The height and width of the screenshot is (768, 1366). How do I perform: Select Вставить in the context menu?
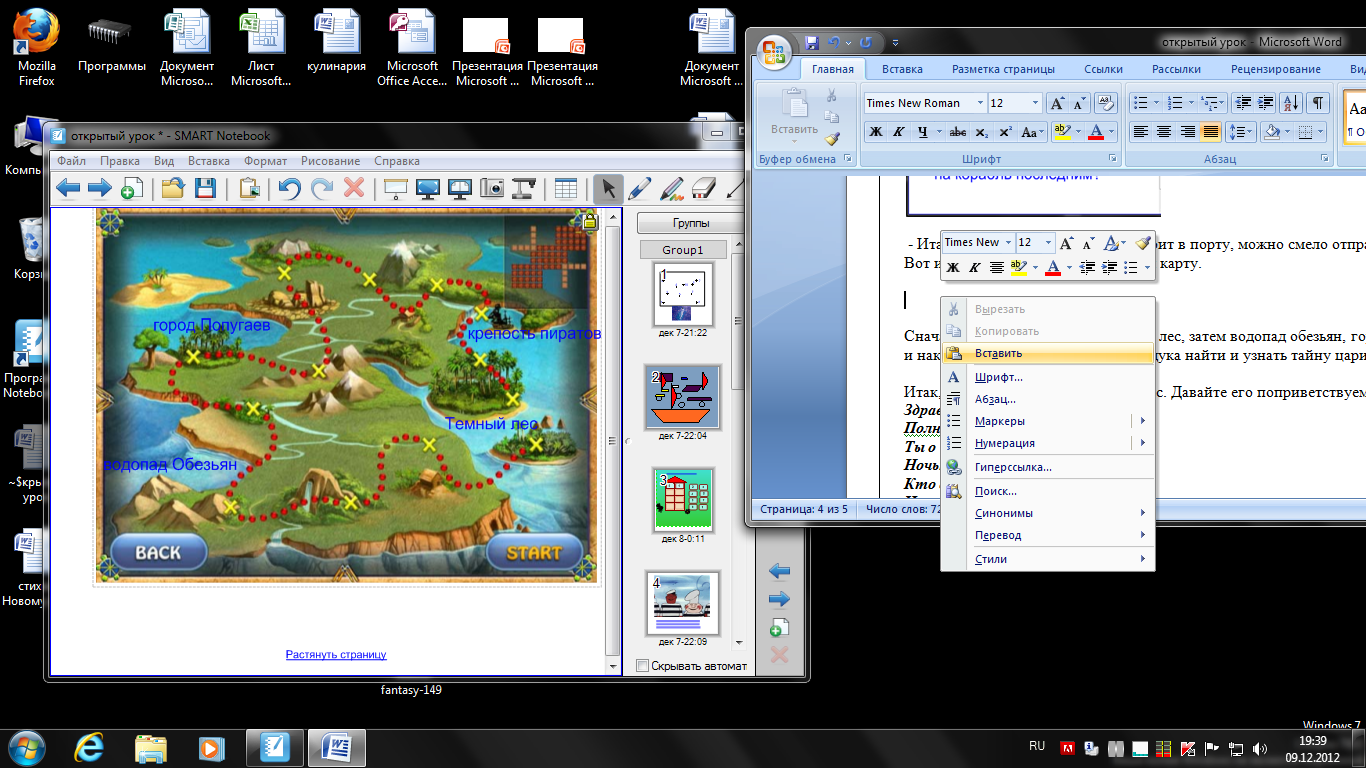click(1048, 353)
